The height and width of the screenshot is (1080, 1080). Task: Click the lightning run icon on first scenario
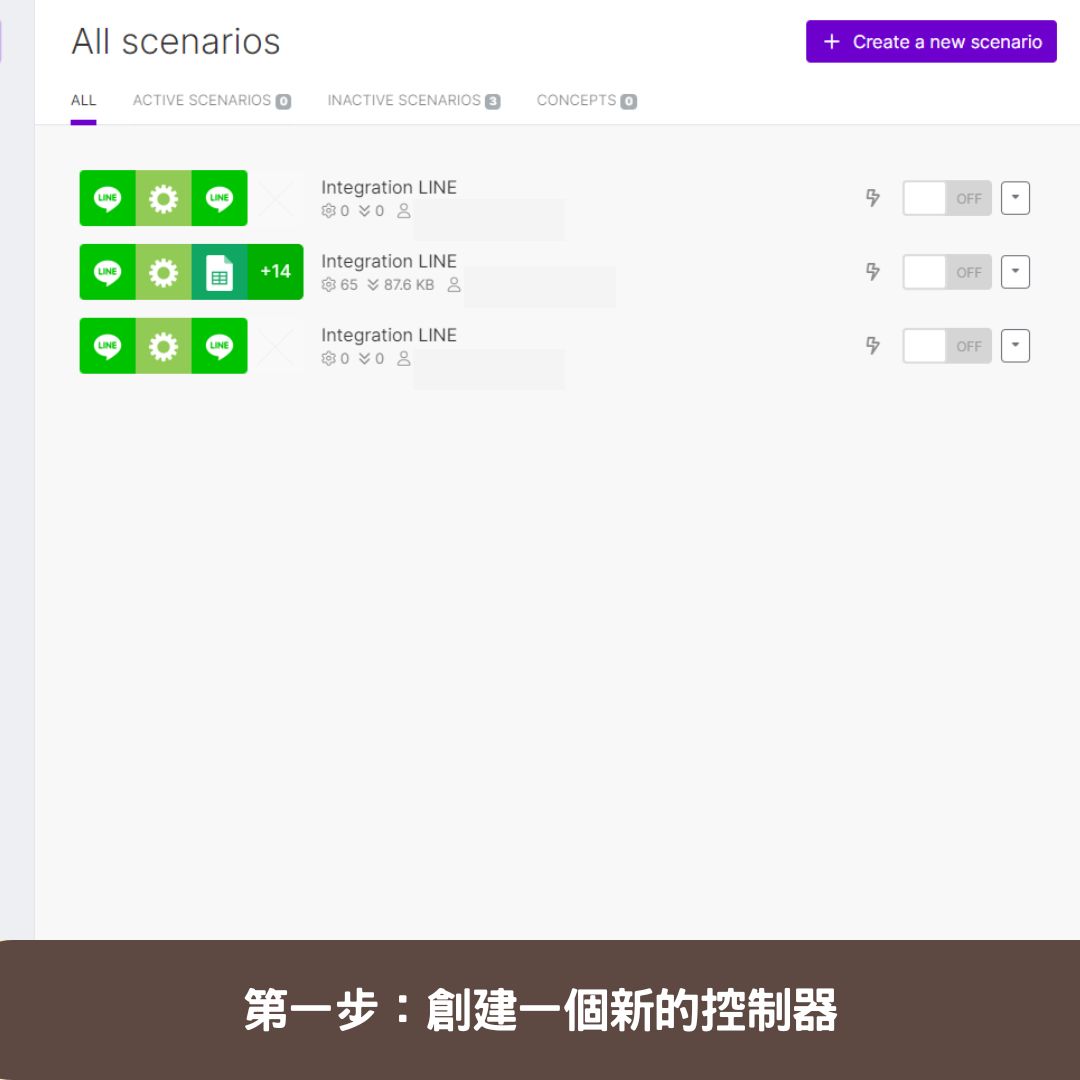pyautogui.click(x=873, y=198)
